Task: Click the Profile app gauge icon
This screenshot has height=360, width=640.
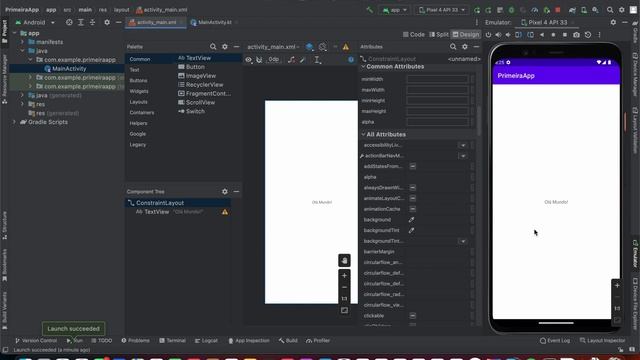Action: [535, 10]
